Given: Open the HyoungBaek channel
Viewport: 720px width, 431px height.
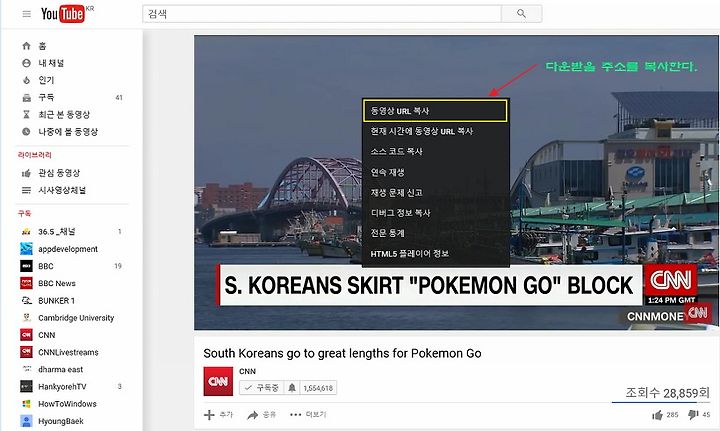Looking at the screenshot, I should click(x=61, y=421).
